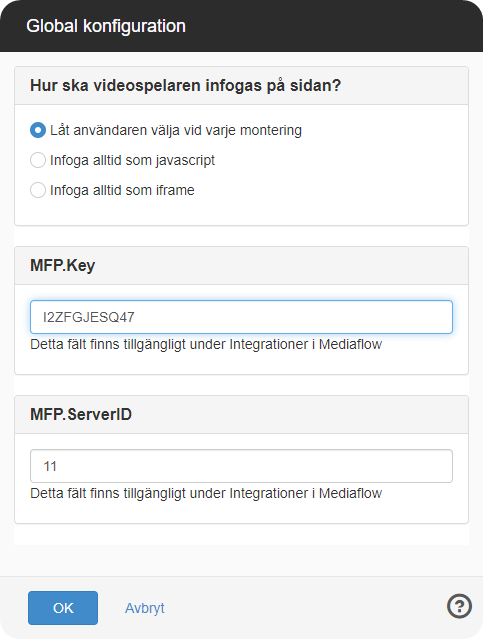Click the I2ZFGJESQ47 key value text
483x639 pixels.
coord(88,317)
